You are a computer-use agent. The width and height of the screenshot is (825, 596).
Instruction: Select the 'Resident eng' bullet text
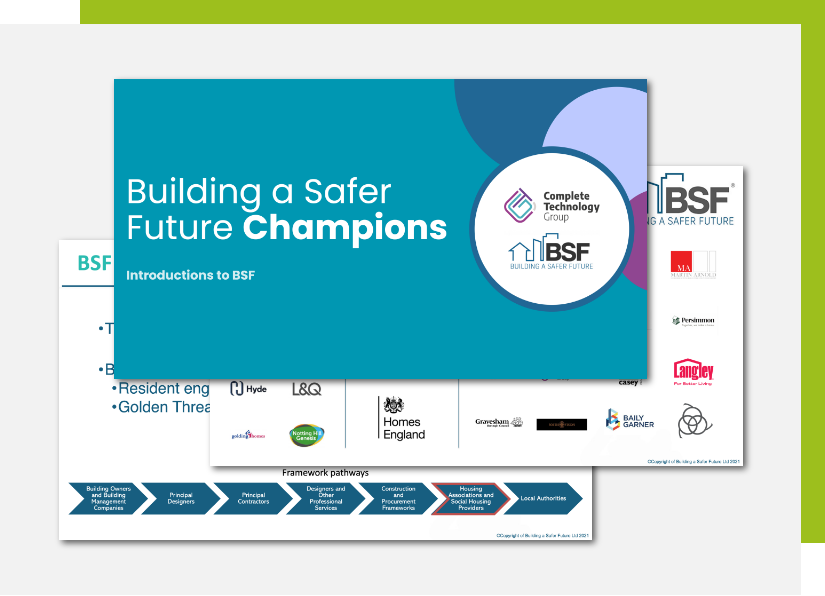[164, 388]
